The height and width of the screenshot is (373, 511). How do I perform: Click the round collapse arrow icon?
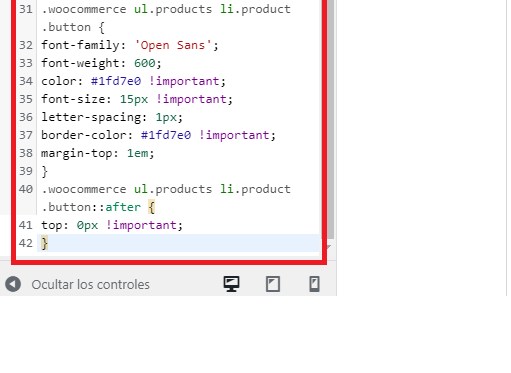(13, 284)
